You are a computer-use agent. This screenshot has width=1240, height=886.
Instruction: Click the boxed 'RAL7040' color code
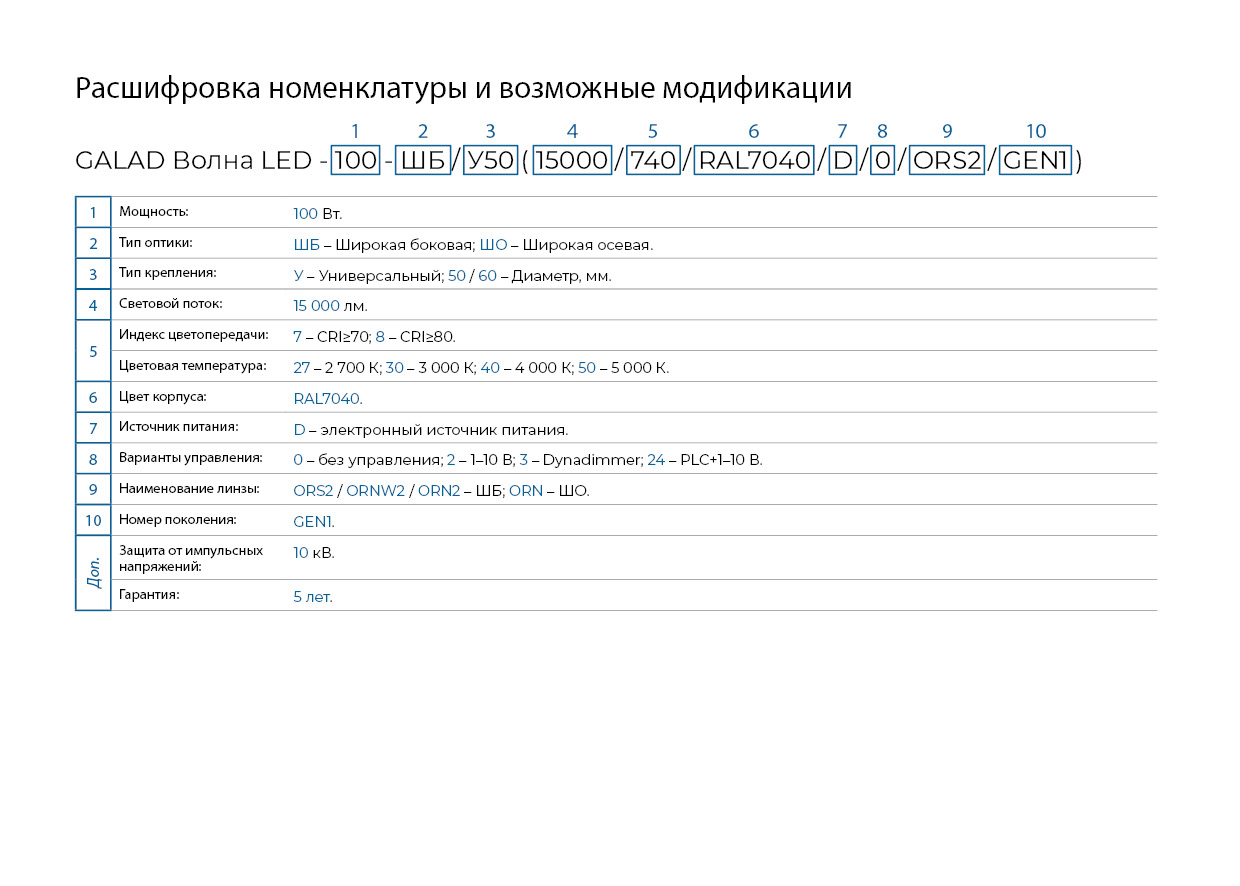coord(754,161)
